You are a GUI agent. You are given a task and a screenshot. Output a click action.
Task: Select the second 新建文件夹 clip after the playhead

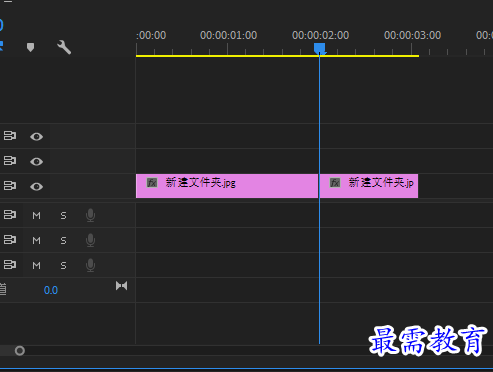(x=369, y=186)
